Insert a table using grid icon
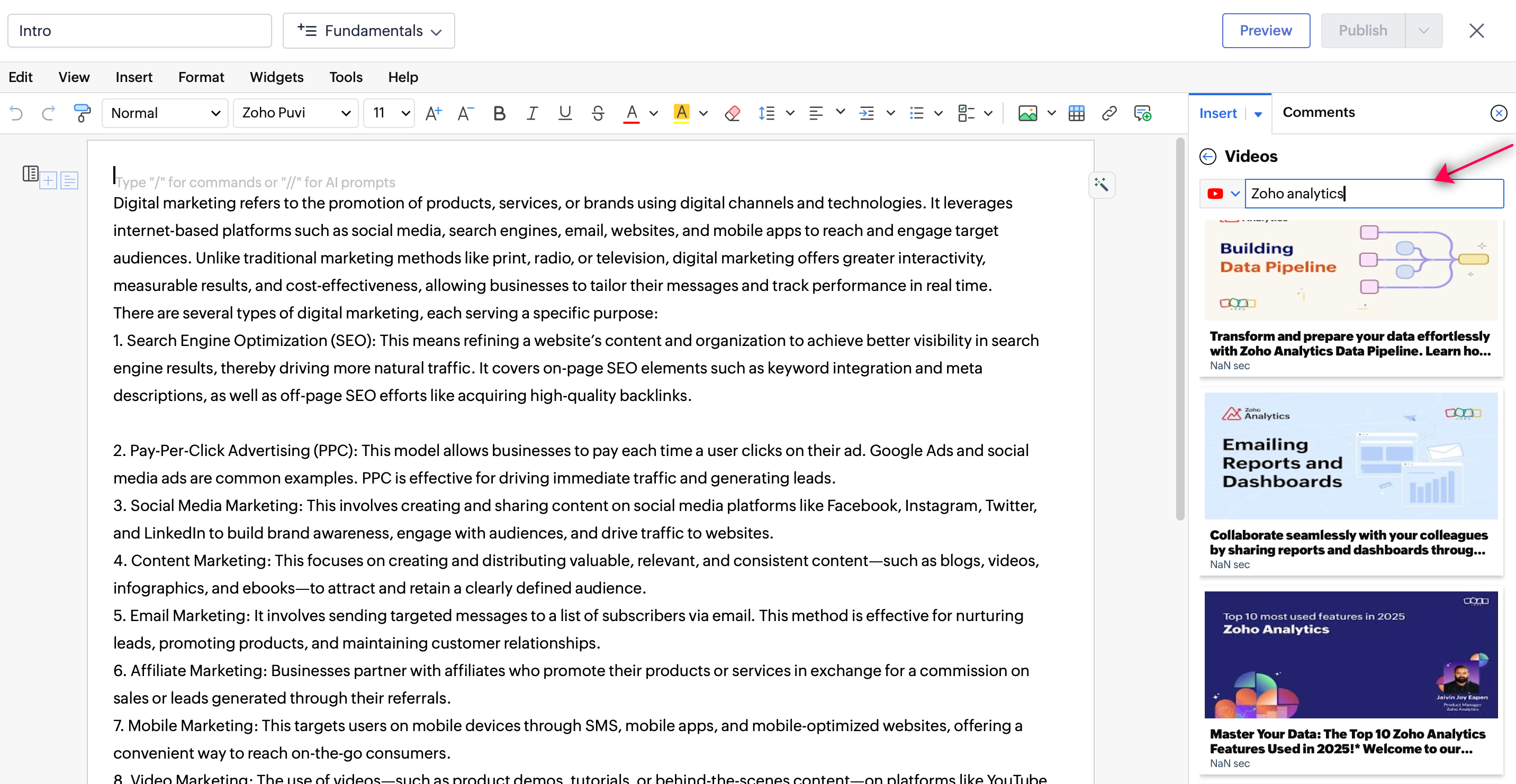This screenshot has width=1516, height=784. click(1076, 113)
